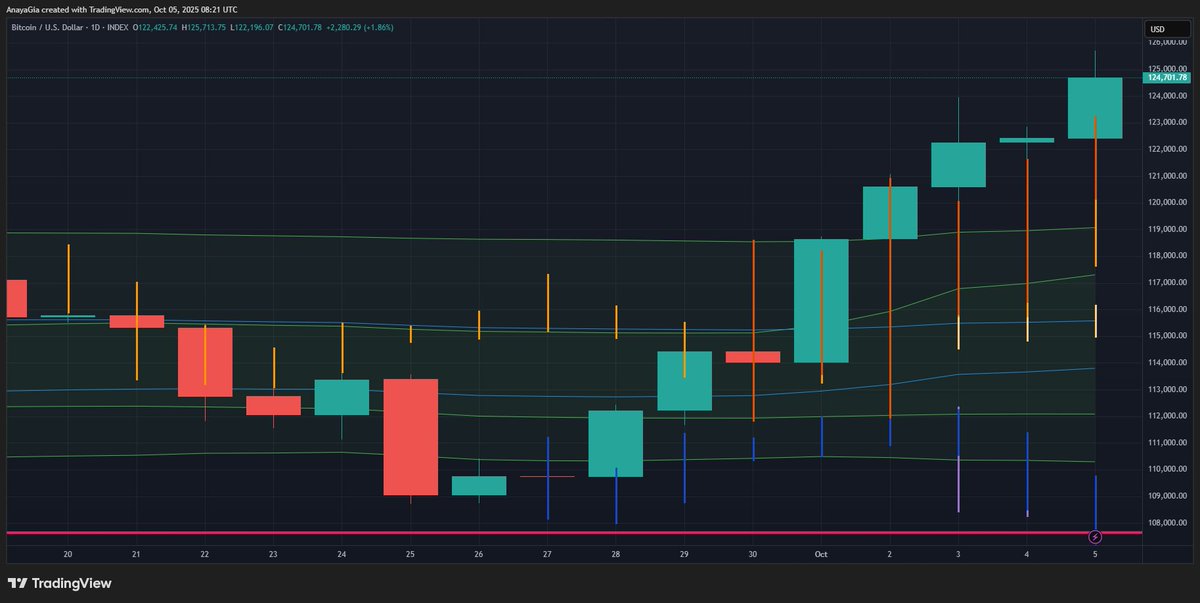Click the high value H125,713.75 in the legend

[206, 27]
